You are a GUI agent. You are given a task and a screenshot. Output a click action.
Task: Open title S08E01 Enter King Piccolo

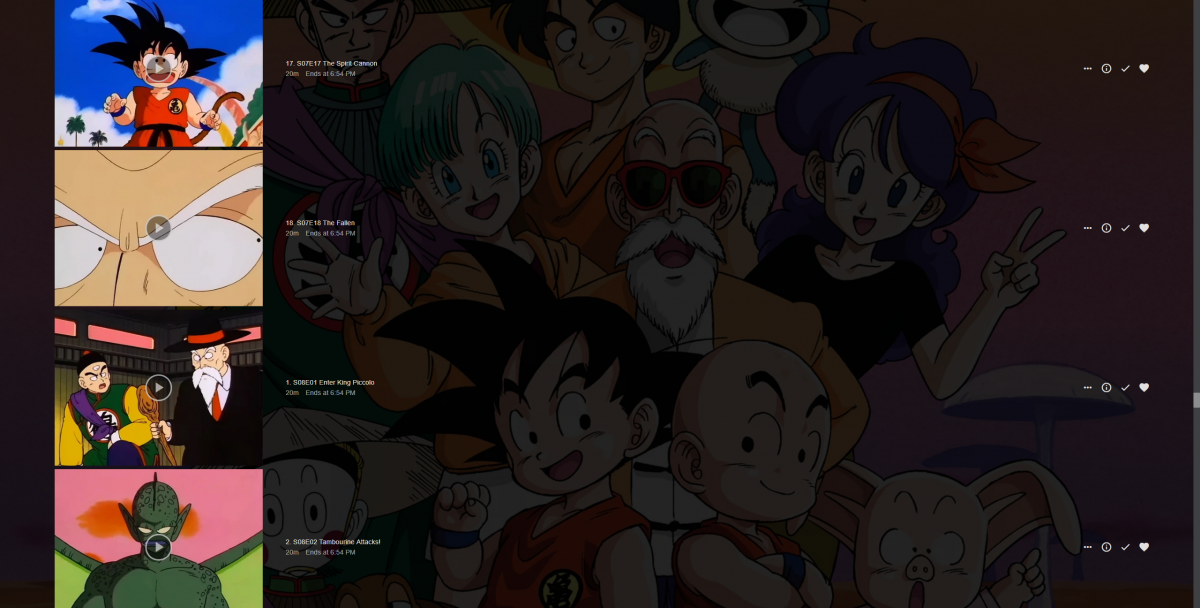coord(330,382)
